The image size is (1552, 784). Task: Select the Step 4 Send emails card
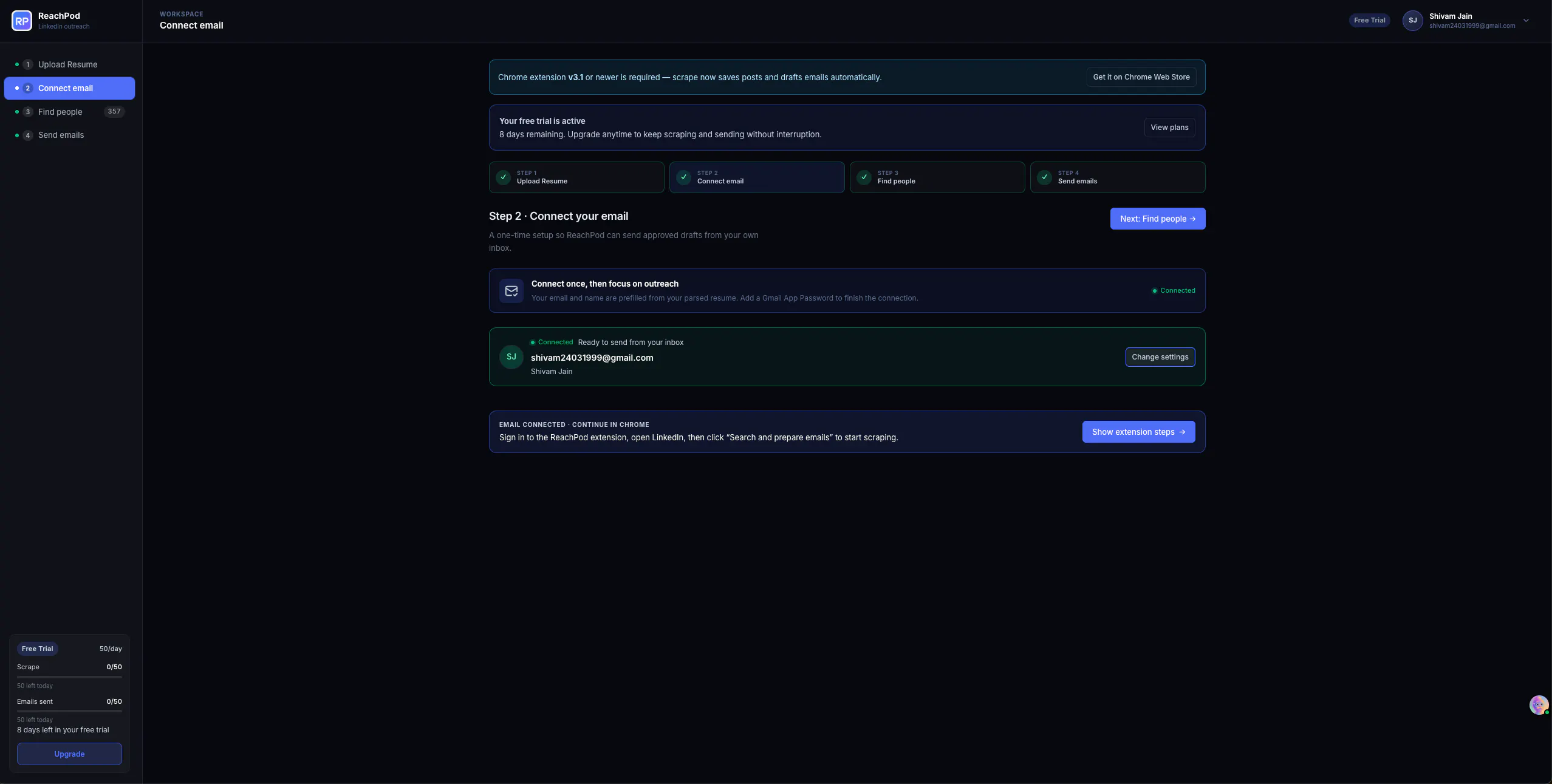1118,177
